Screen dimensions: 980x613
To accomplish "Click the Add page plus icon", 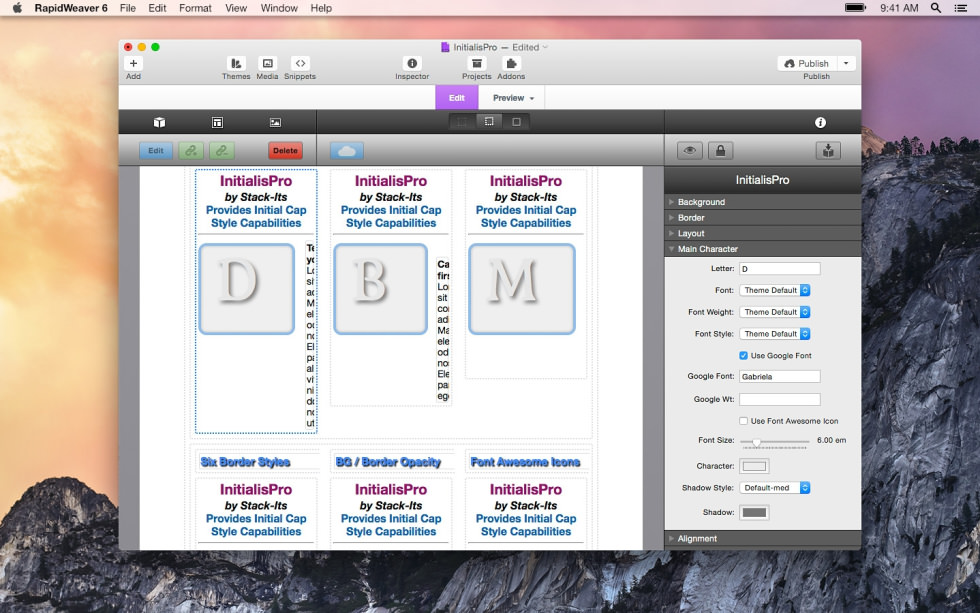I will point(133,64).
